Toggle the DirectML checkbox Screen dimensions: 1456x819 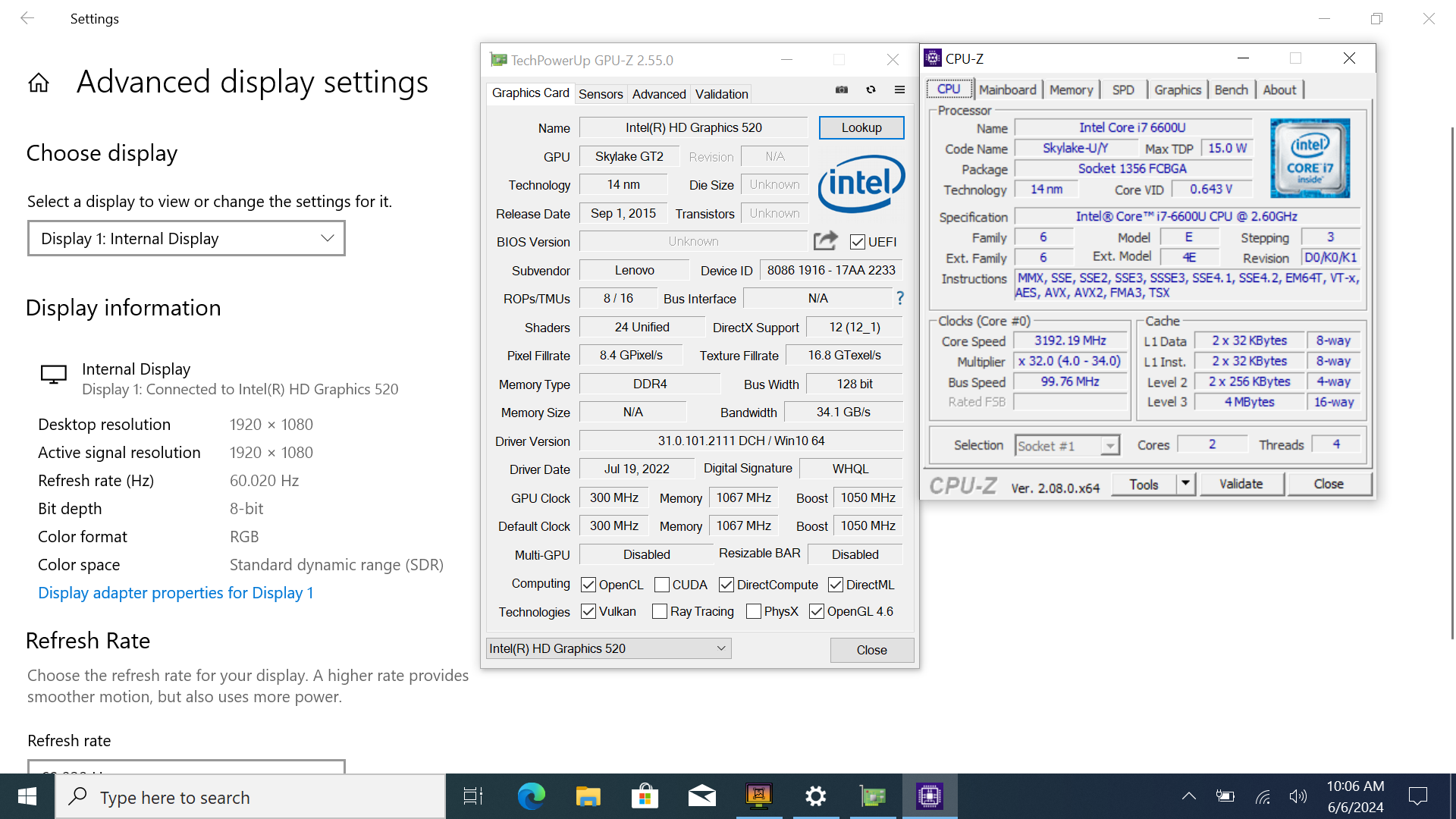836,585
